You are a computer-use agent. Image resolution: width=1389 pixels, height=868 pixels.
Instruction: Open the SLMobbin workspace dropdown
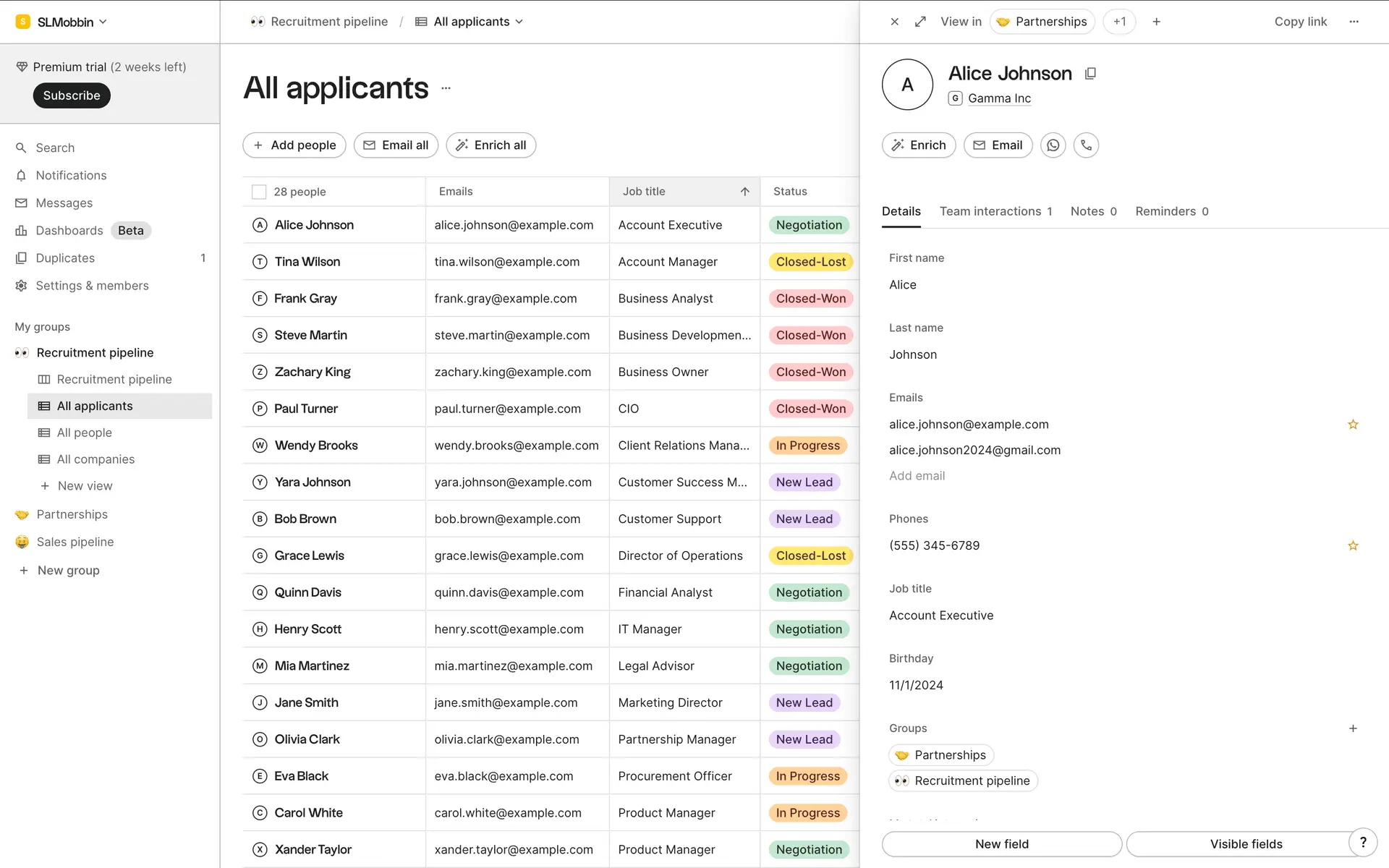64,22
